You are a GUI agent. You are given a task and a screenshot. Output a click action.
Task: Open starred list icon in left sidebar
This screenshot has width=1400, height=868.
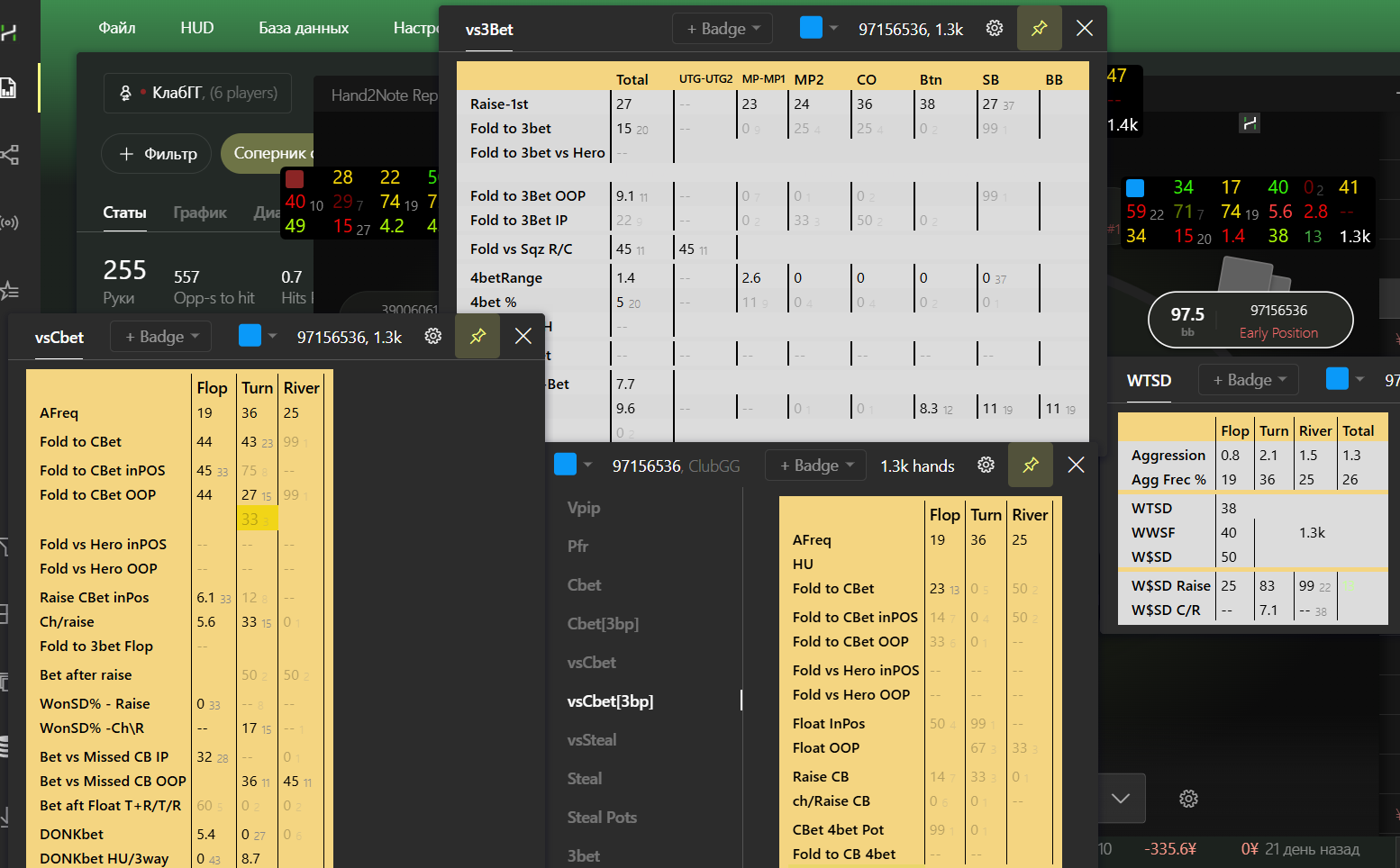pos(9,290)
